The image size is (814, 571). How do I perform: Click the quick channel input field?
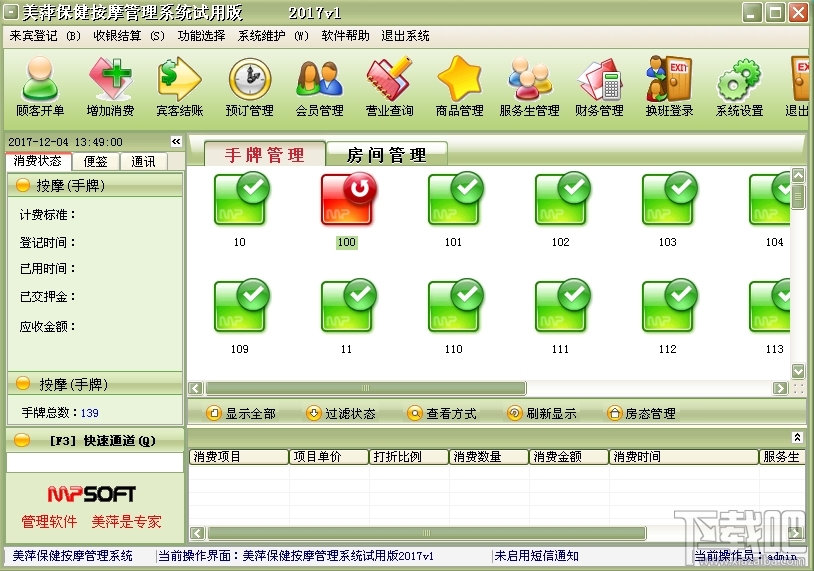tap(95, 463)
